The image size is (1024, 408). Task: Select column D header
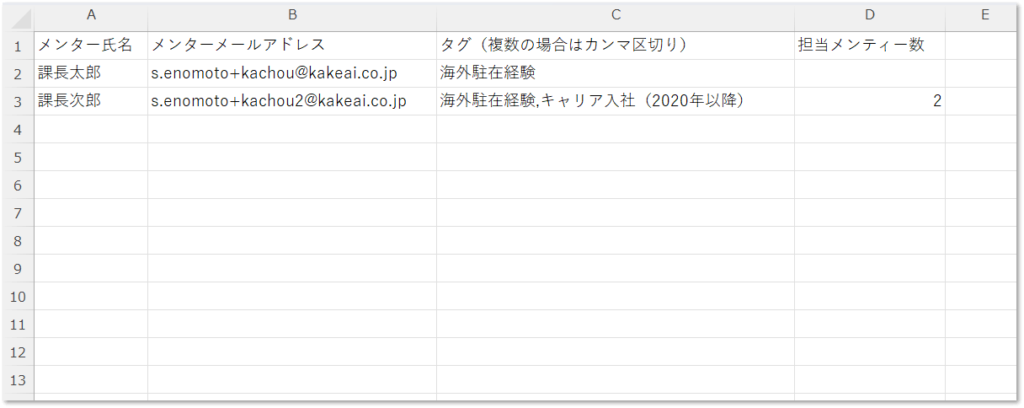[869, 15]
